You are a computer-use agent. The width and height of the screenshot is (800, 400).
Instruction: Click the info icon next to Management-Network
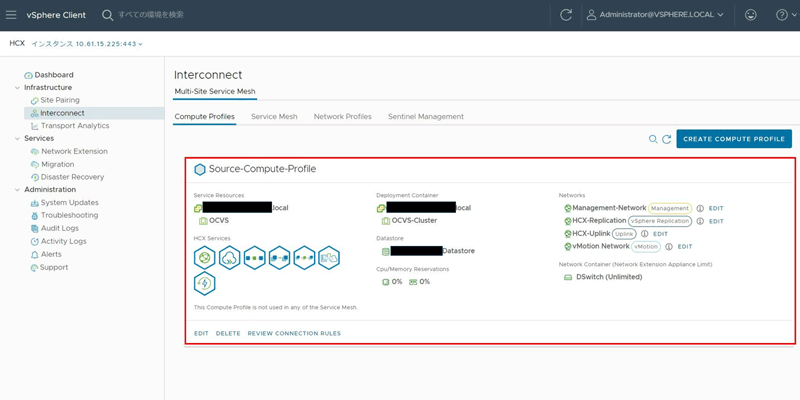(700, 208)
